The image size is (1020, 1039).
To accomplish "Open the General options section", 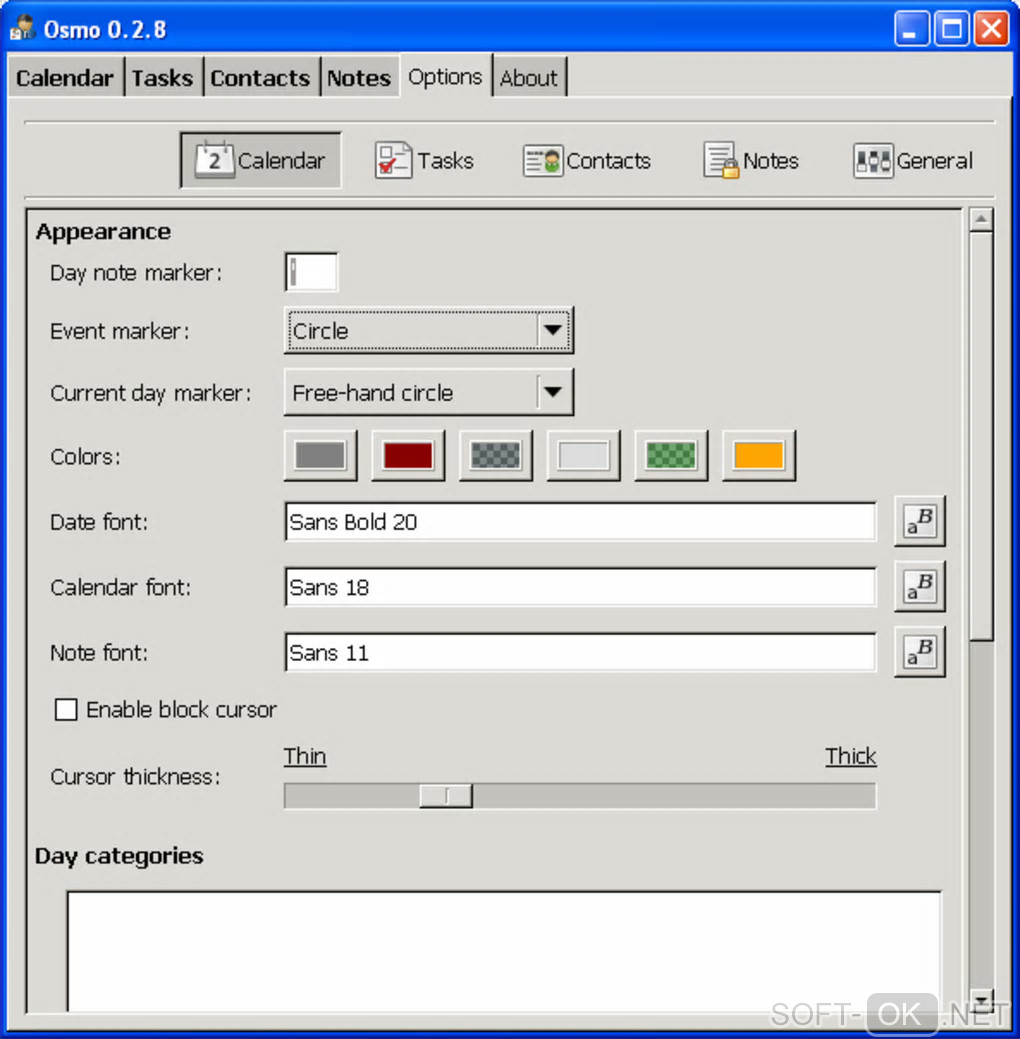I will (x=913, y=160).
